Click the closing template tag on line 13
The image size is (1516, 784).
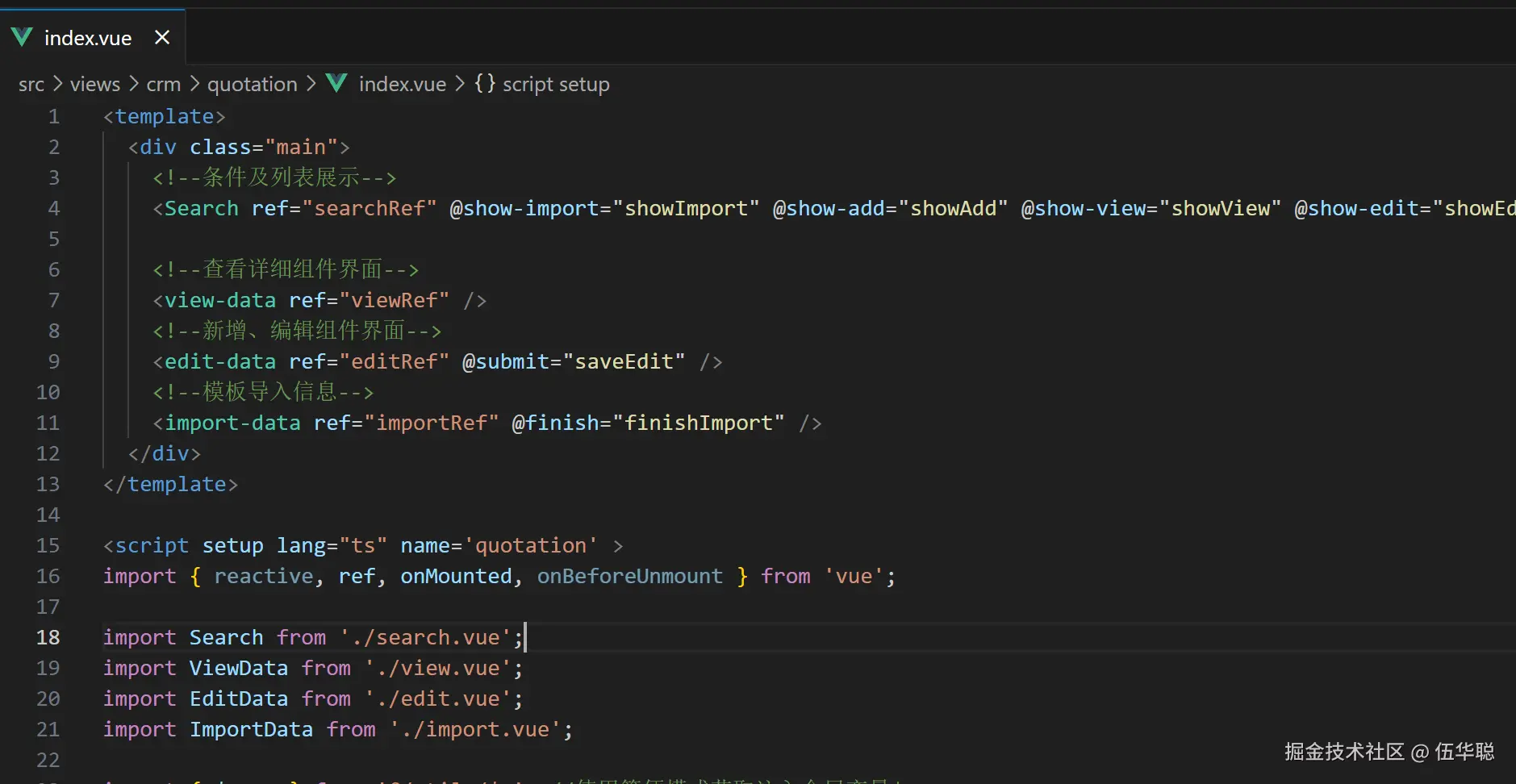pos(171,485)
